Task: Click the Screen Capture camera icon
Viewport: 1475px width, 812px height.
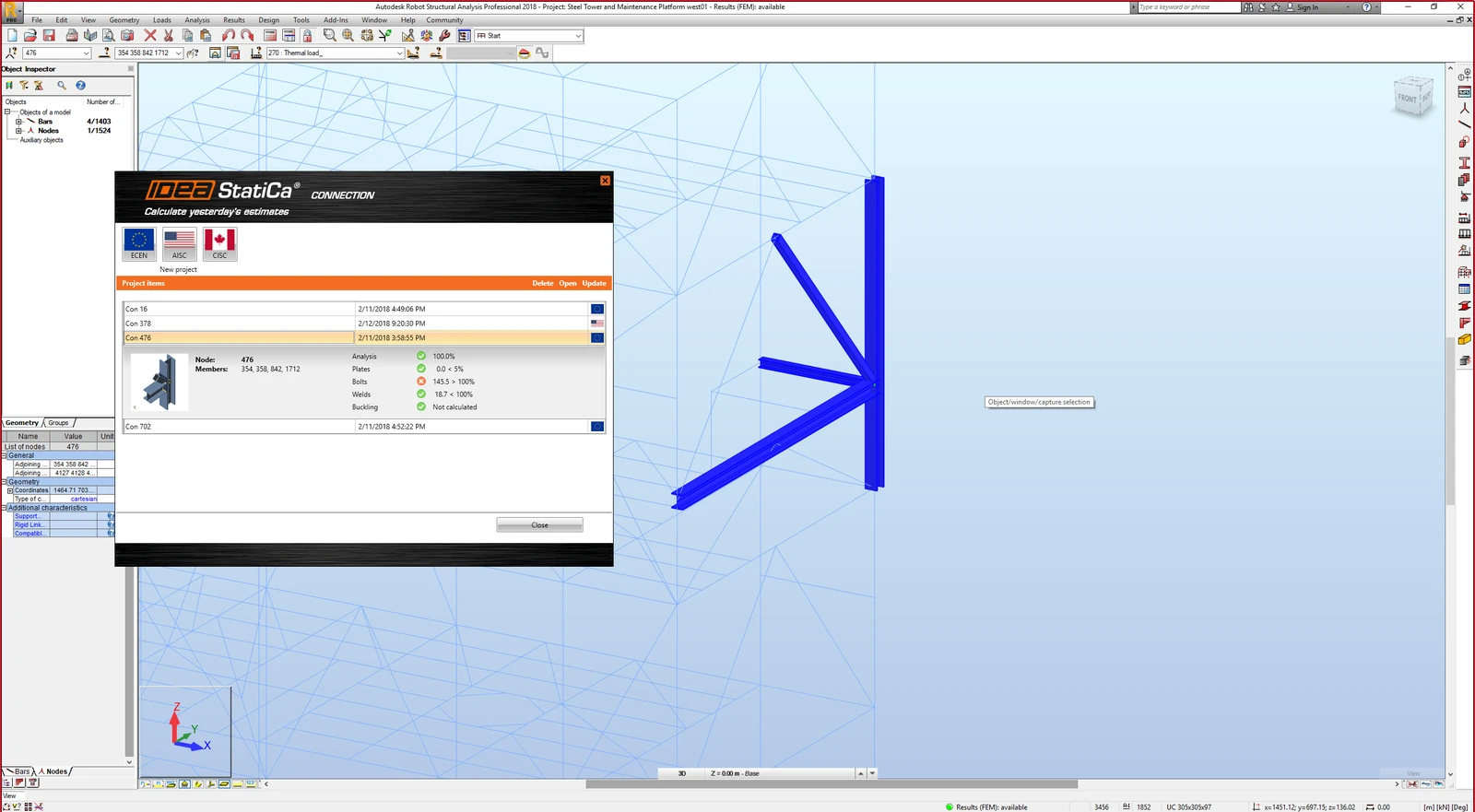Action: pos(127,36)
